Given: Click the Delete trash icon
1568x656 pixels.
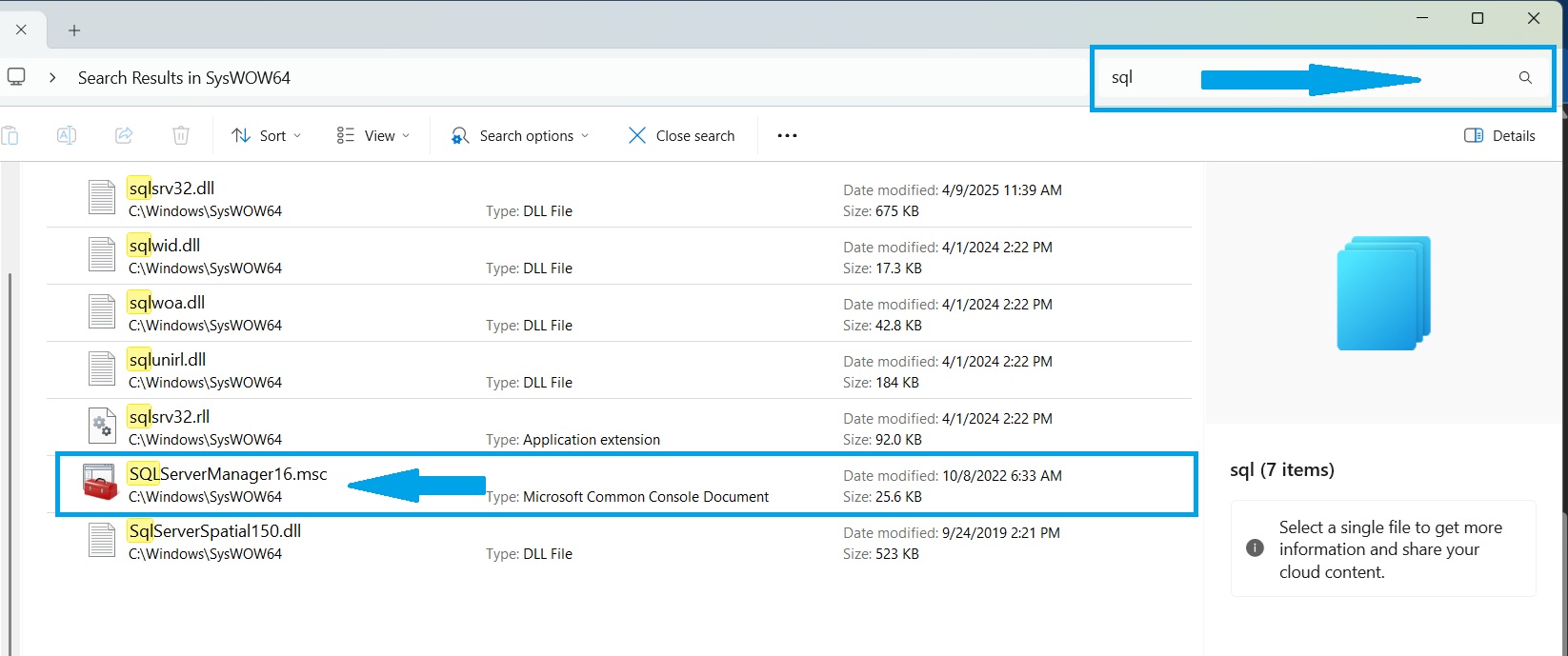Looking at the screenshot, I should pyautogui.click(x=181, y=135).
